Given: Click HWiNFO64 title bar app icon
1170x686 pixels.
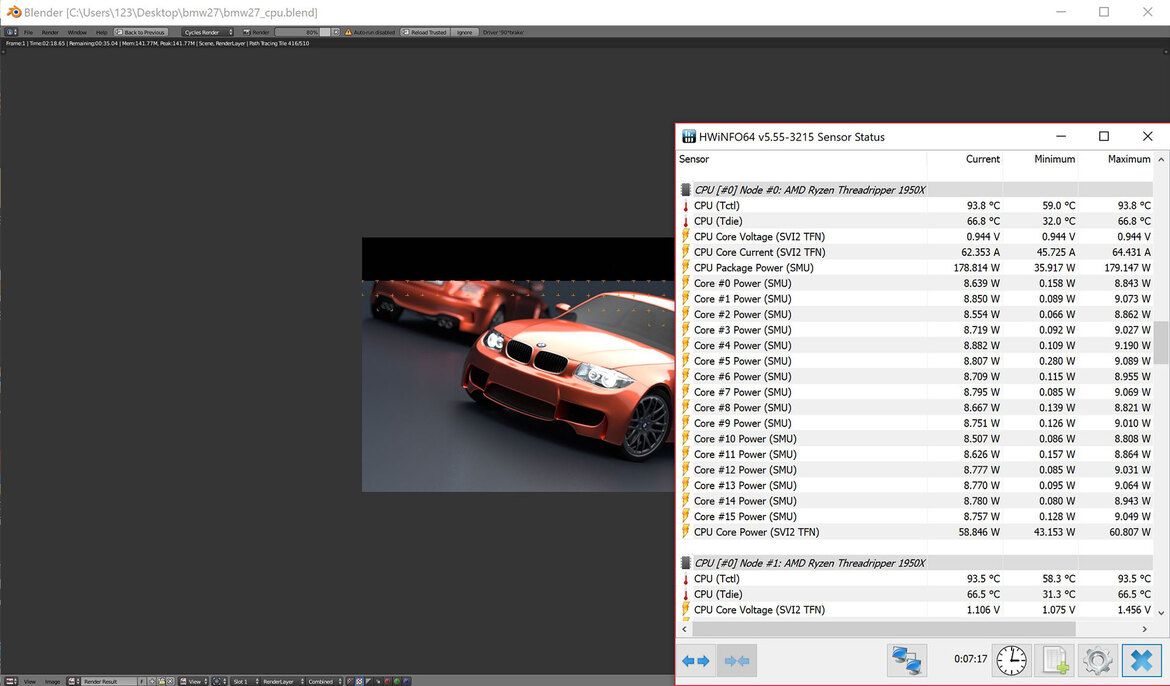Looking at the screenshot, I should tap(688, 137).
